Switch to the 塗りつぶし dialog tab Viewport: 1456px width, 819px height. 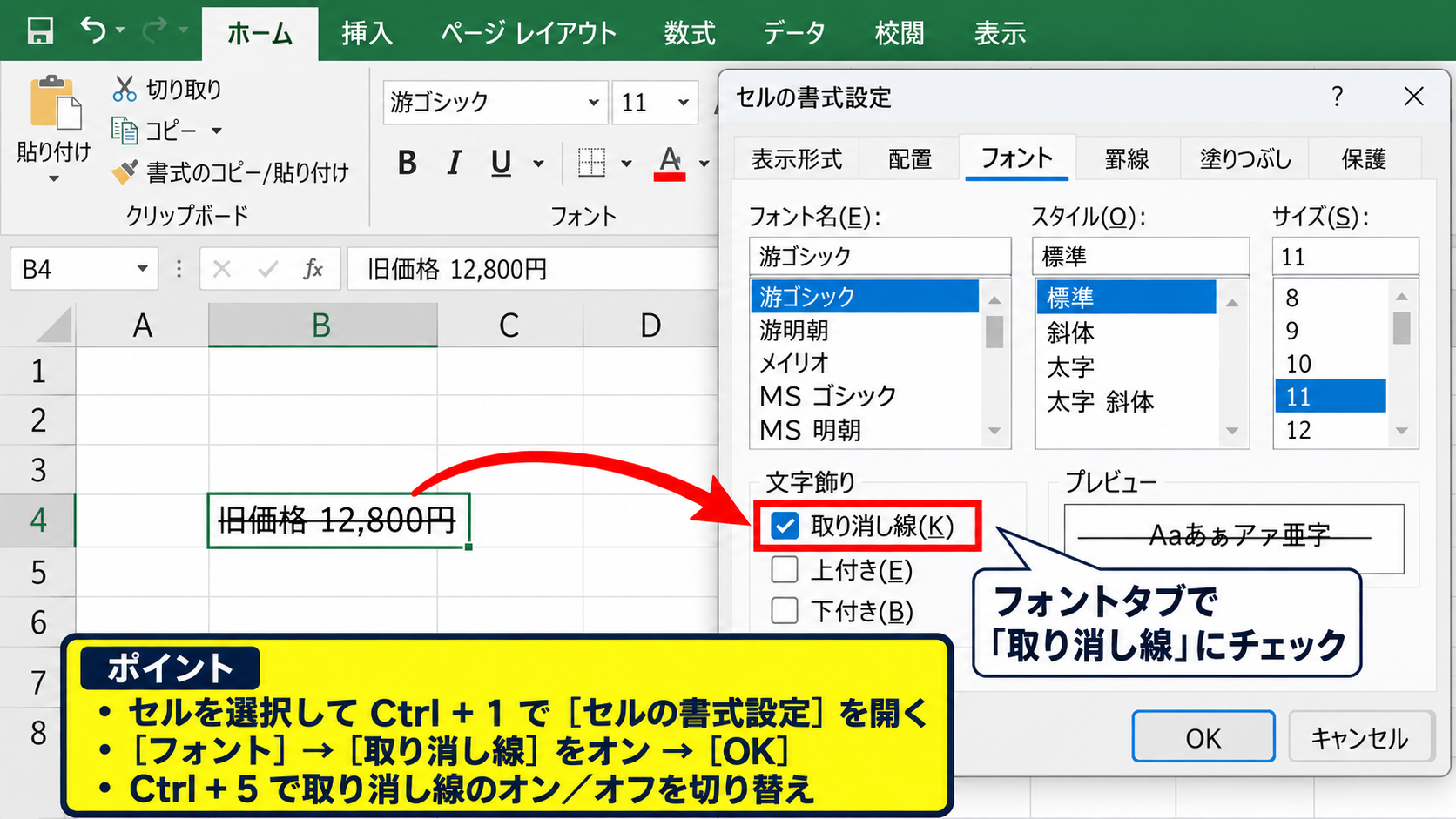[x=1245, y=158]
